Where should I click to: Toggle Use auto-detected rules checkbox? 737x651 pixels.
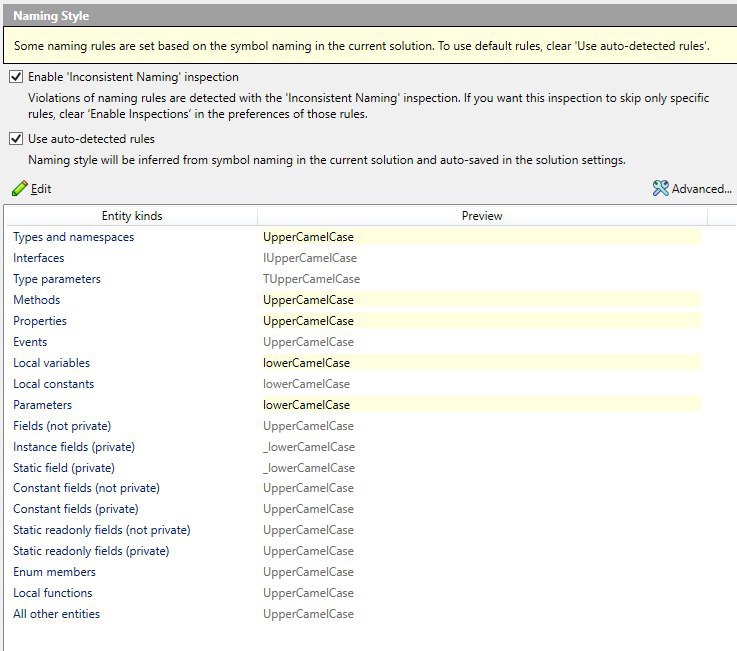[x=16, y=139]
